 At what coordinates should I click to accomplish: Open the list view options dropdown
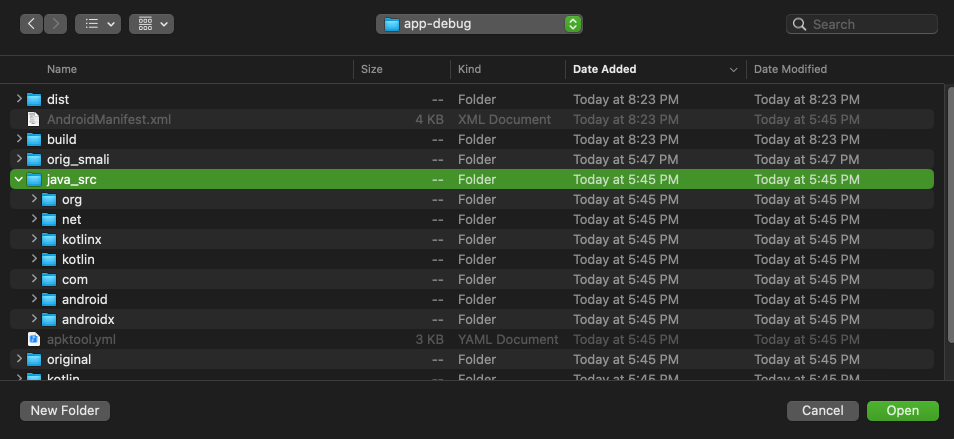98,24
